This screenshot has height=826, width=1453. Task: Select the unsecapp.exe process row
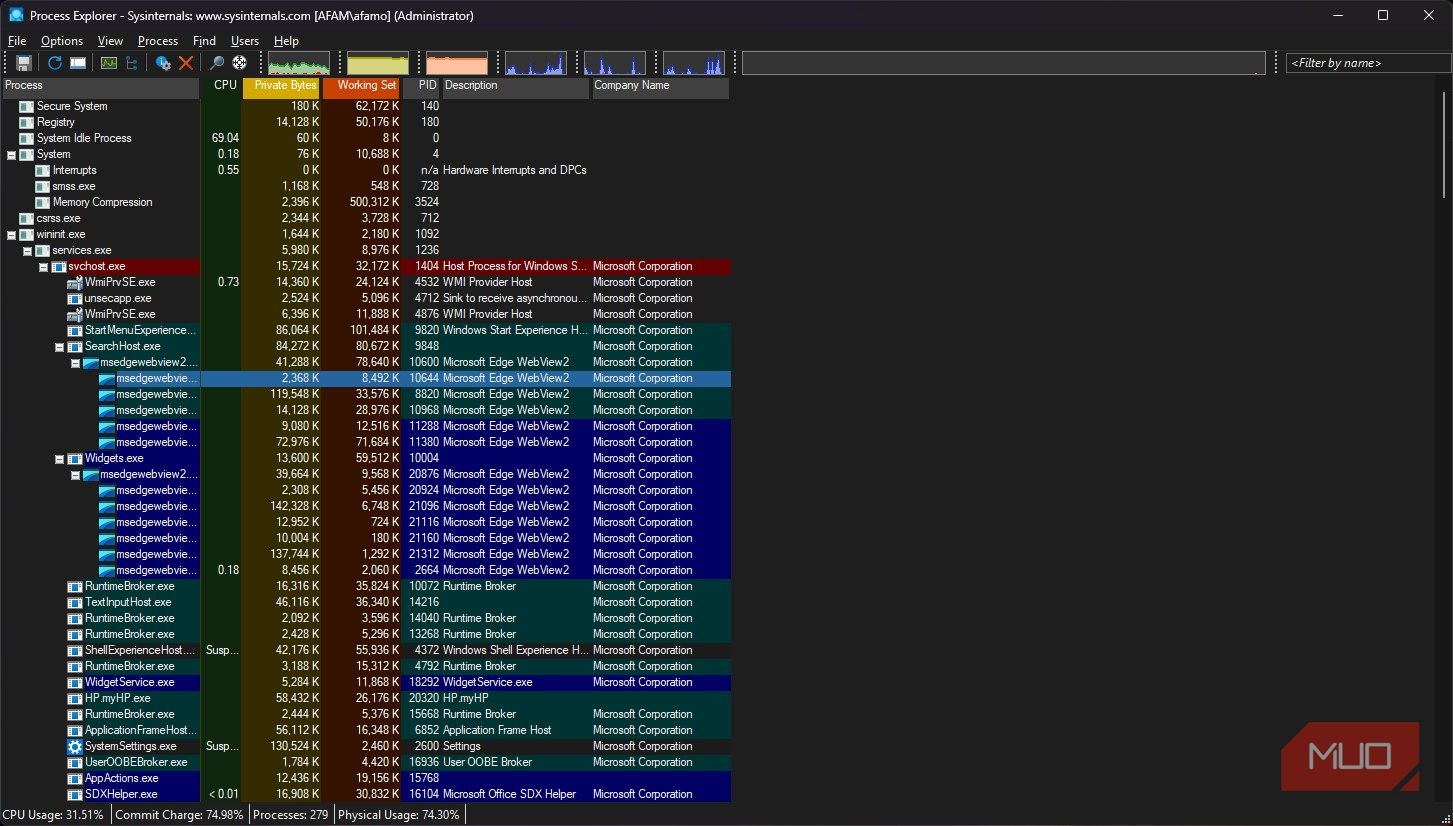pyautogui.click(x=365, y=298)
